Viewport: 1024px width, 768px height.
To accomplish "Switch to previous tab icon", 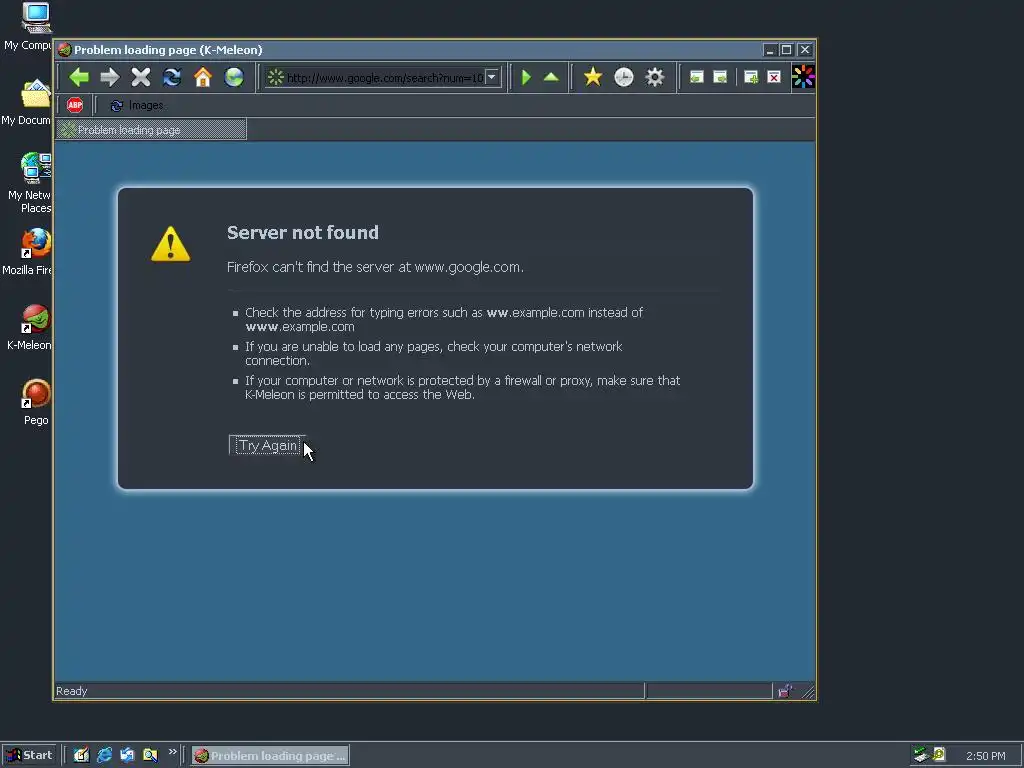I will (x=696, y=77).
